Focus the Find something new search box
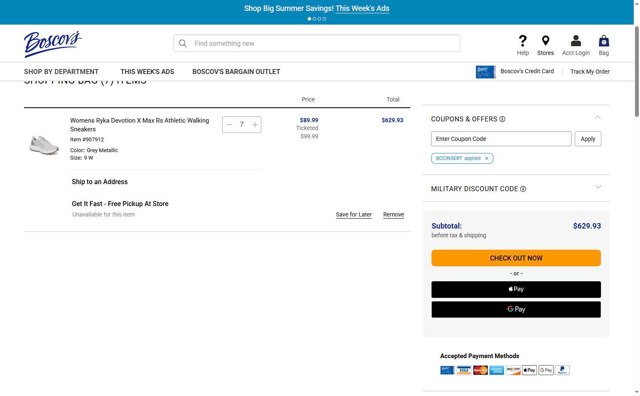640x396 pixels. (317, 43)
